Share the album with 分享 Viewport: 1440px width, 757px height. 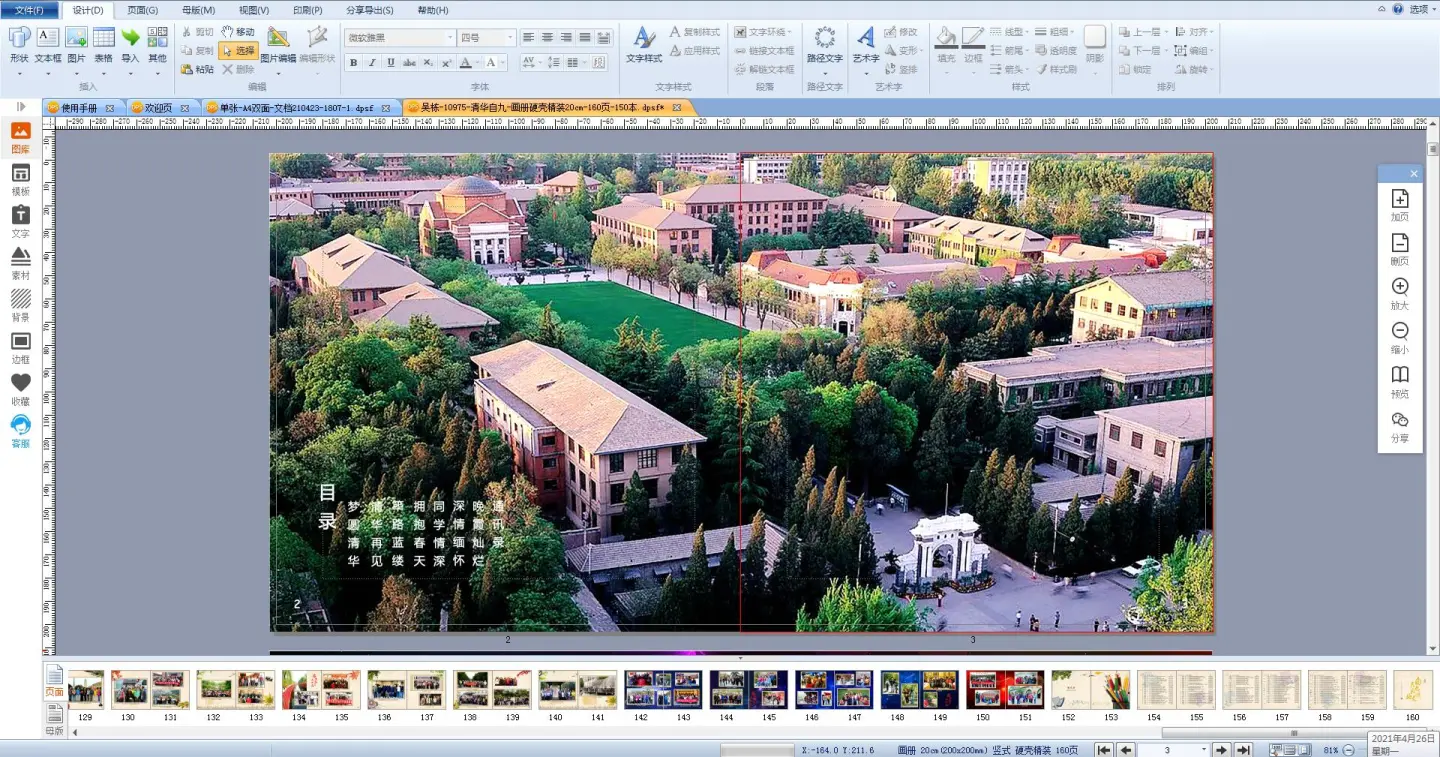1400,427
